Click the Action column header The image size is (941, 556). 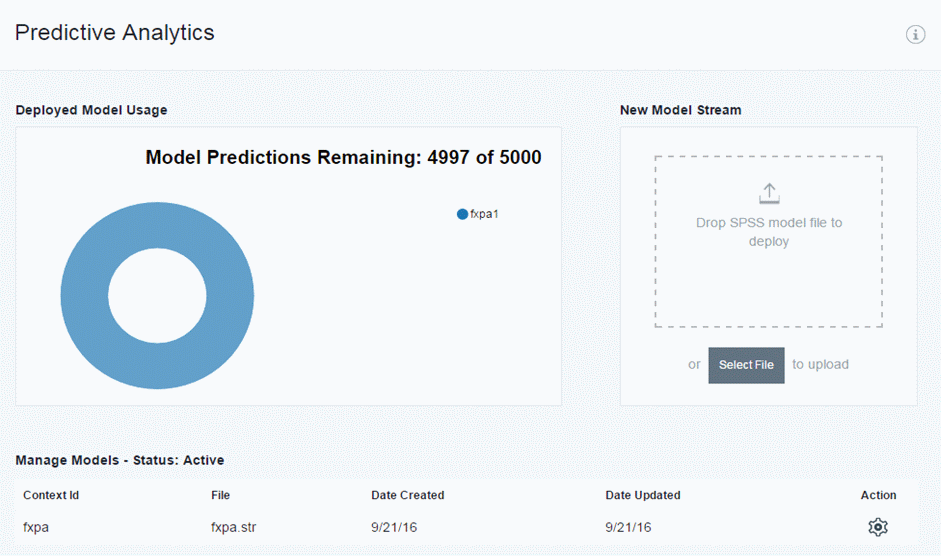(x=878, y=495)
